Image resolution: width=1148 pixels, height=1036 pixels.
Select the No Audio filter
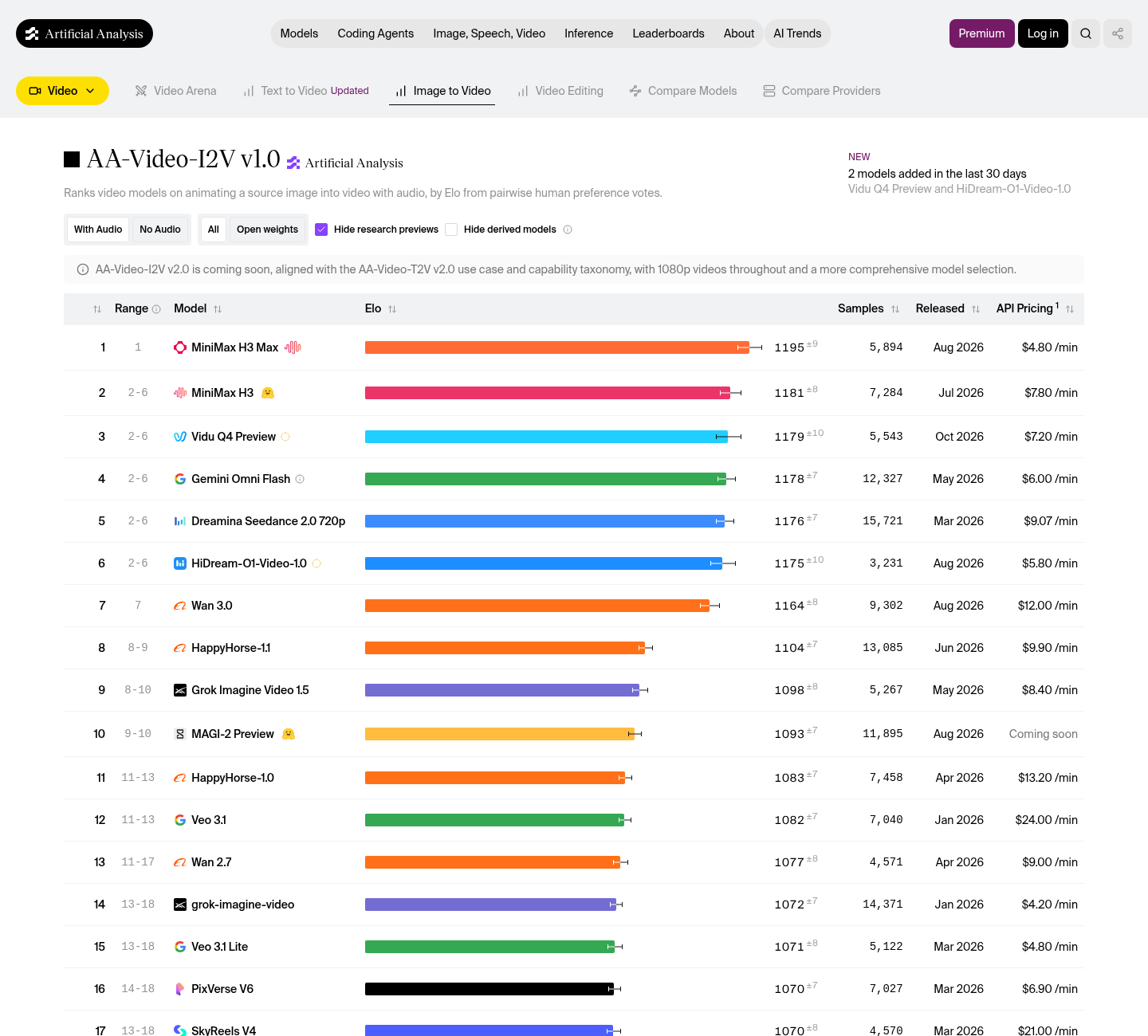(x=160, y=230)
